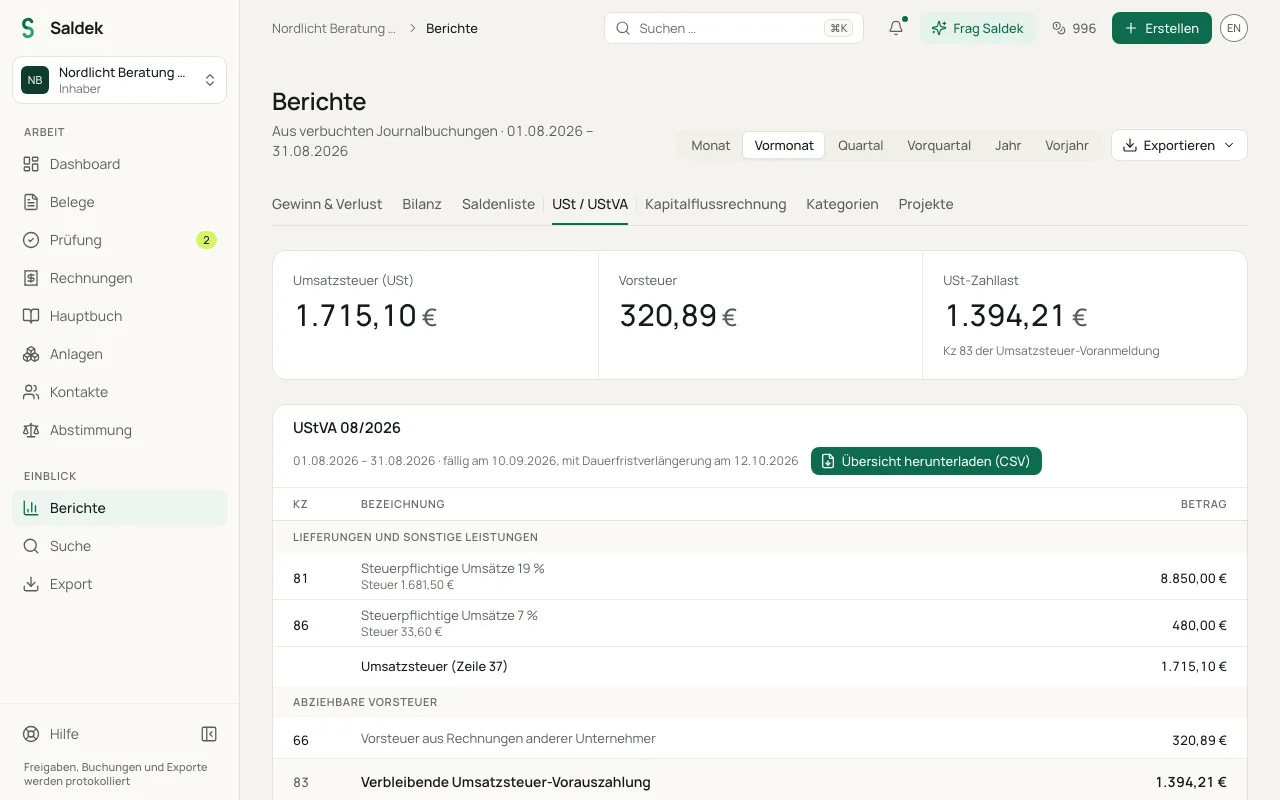Switch language with the EN button
1280x800 pixels.
click(1234, 28)
